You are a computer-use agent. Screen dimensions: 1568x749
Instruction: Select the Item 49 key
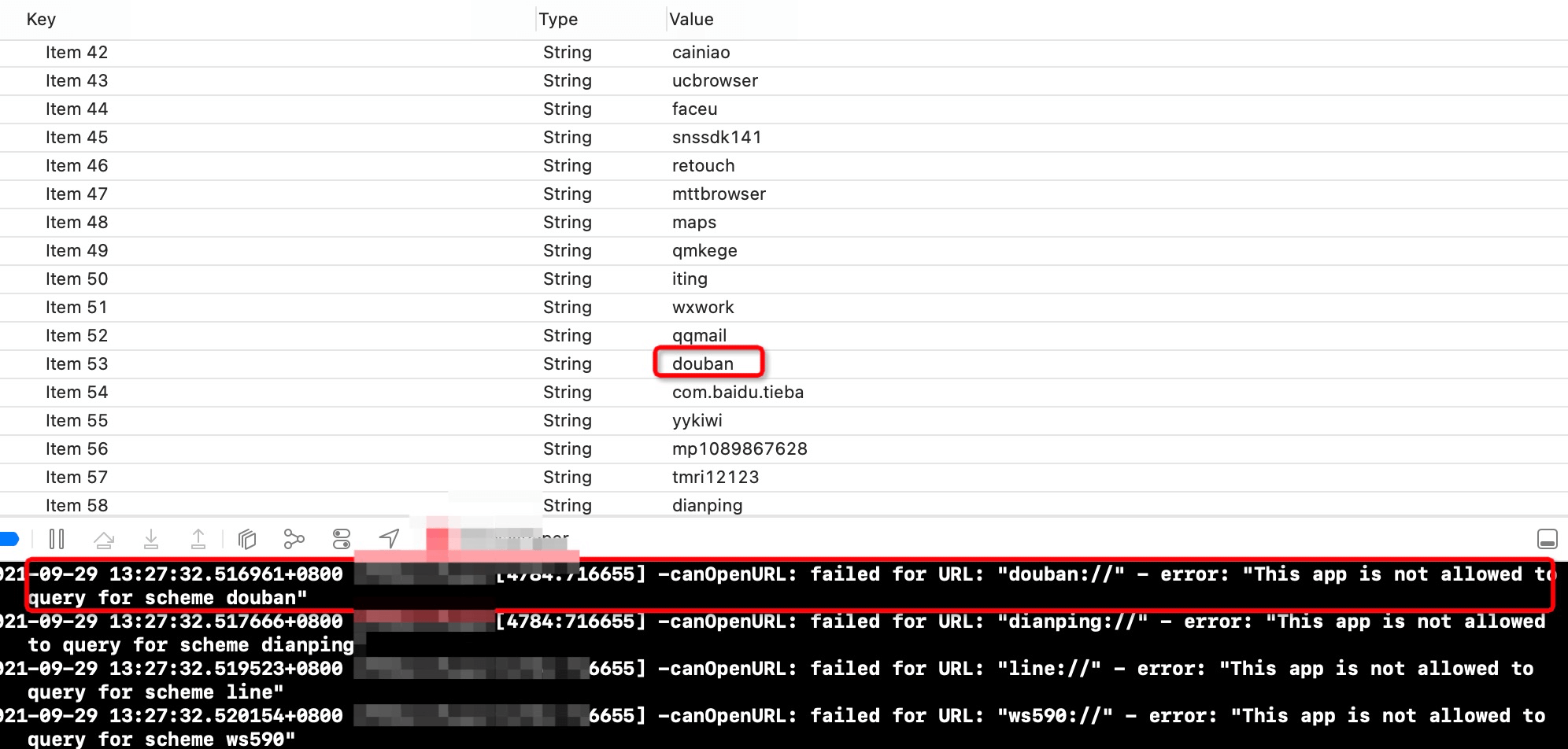click(x=76, y=251)
